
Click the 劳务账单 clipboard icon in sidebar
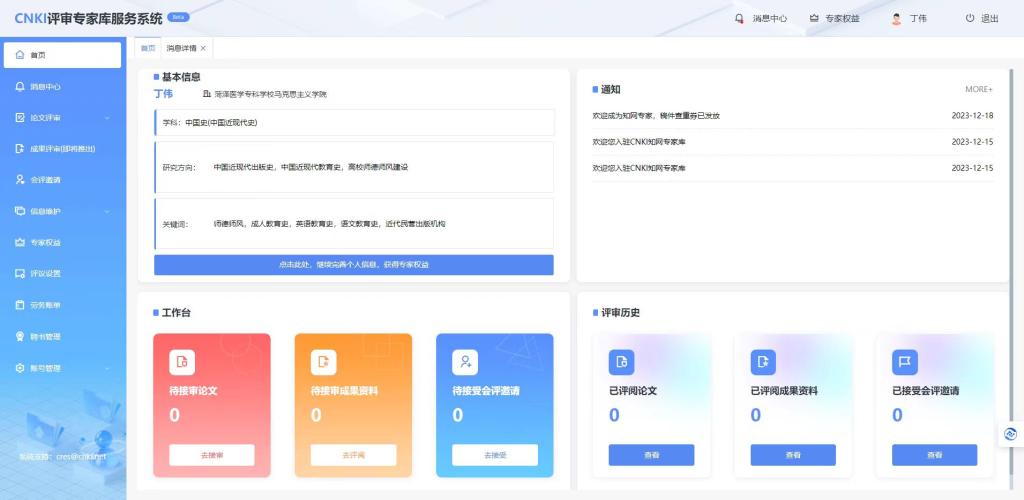[x=20, y=305]
